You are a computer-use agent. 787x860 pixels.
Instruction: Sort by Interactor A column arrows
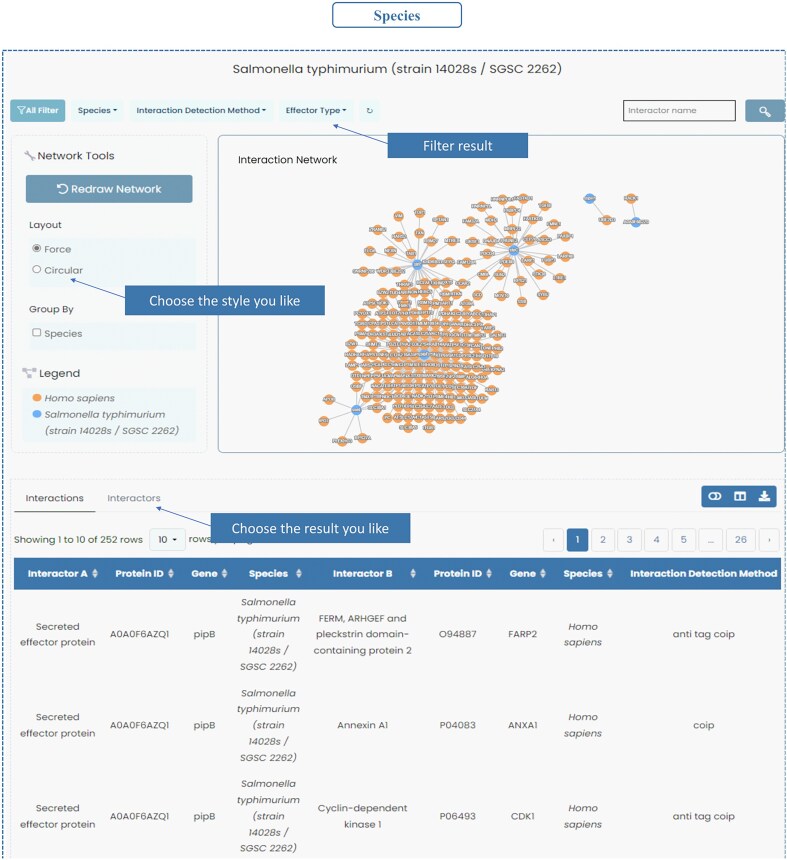click(95, 573)
